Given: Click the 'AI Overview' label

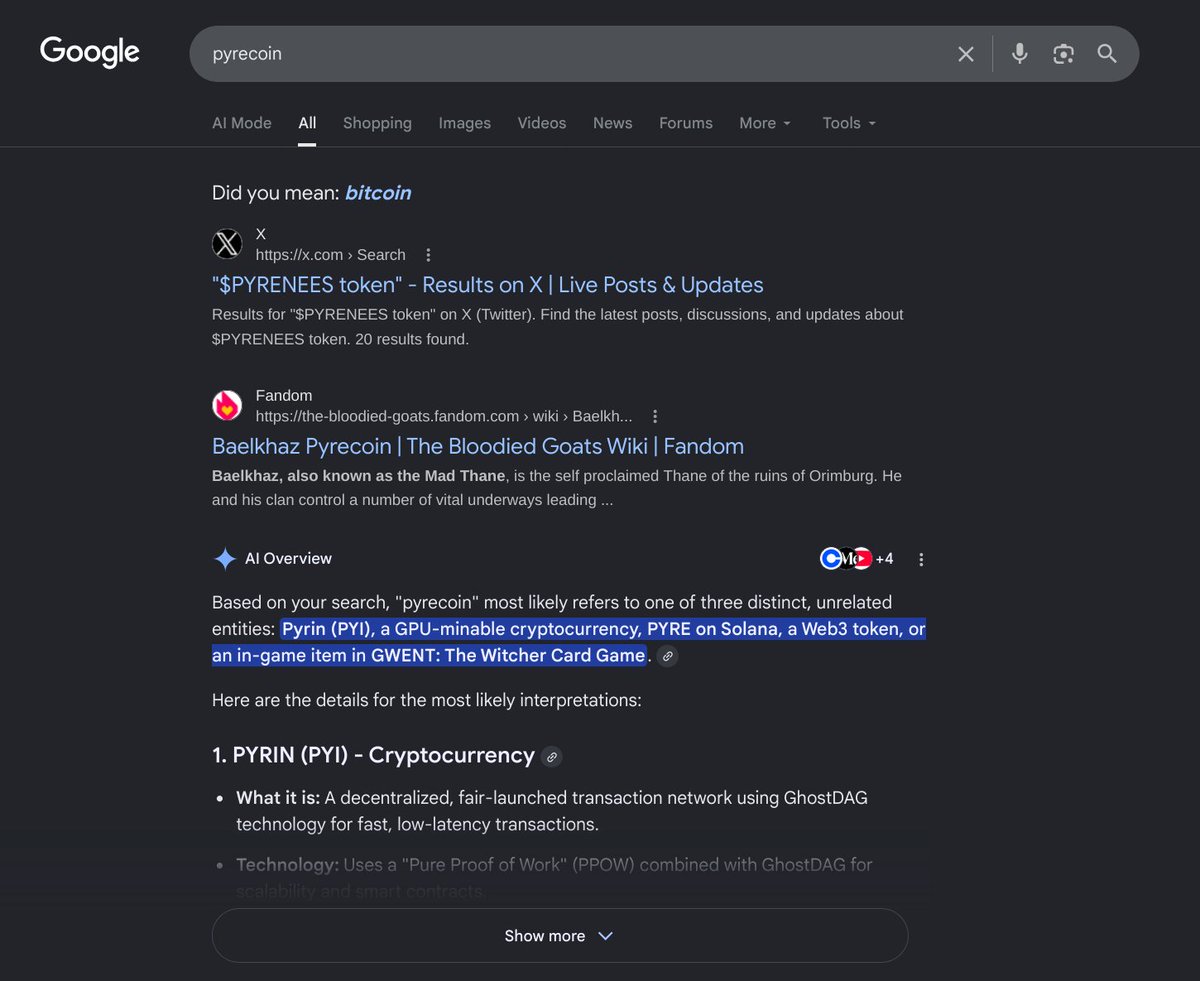Looking at the screenshot, I should (288, 559).
